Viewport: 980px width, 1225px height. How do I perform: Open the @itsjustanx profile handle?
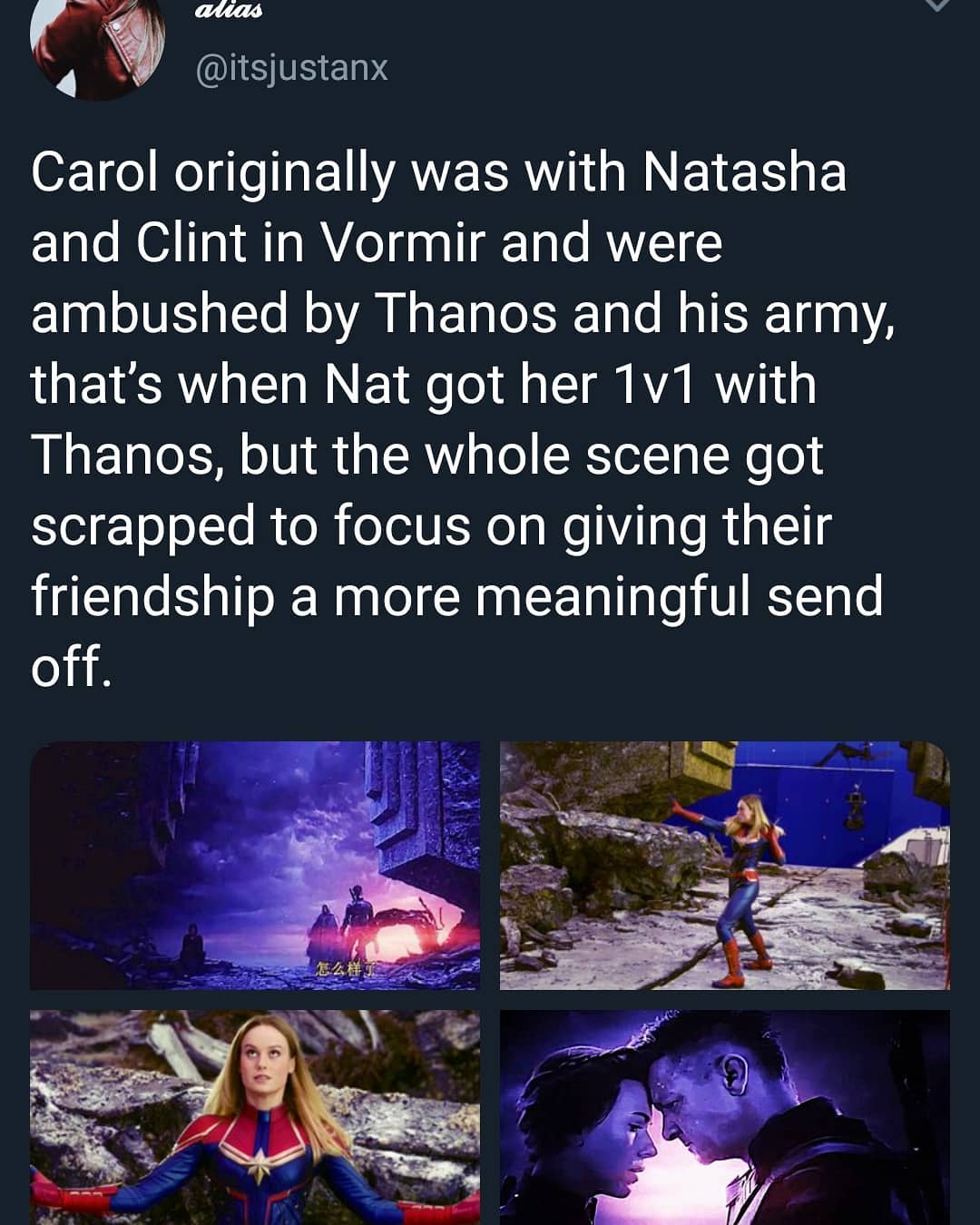[291, 68]
